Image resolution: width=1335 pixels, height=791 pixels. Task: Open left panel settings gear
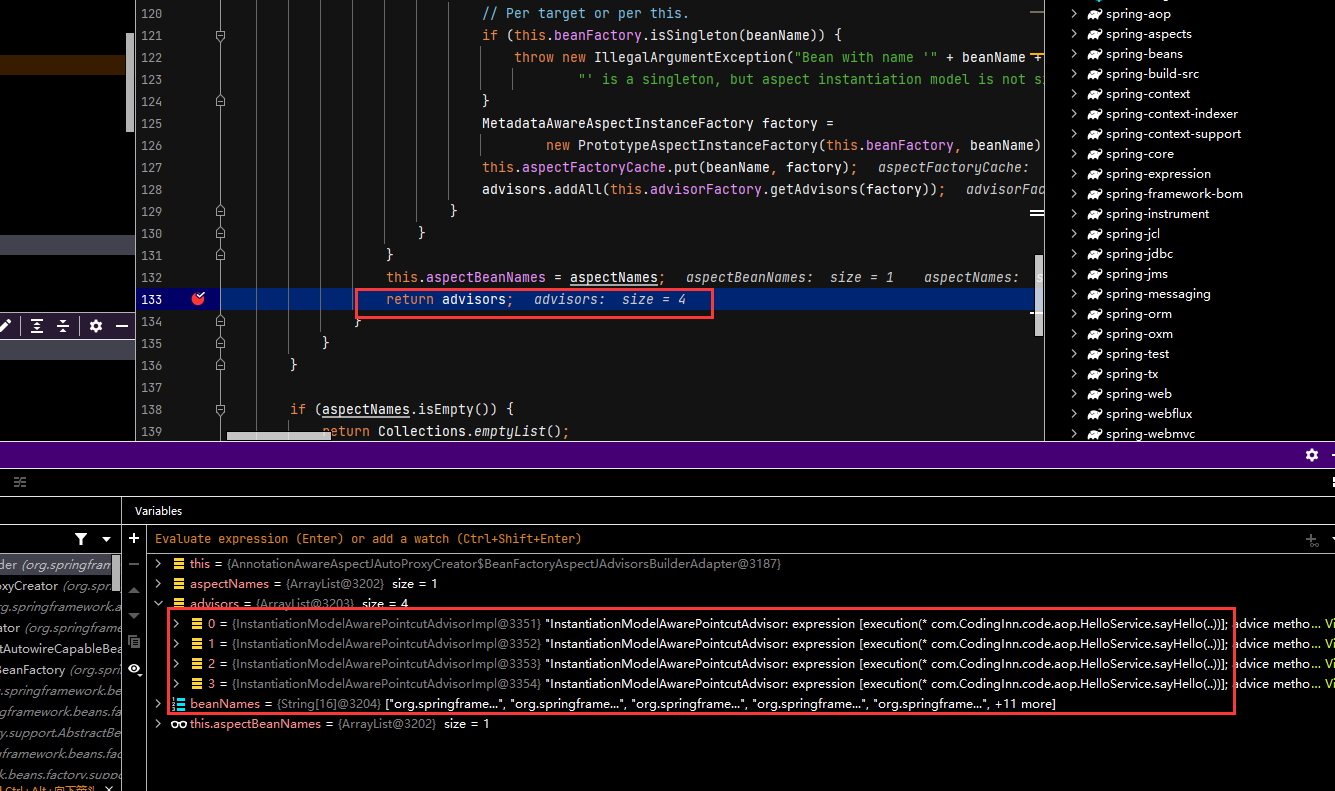click(x=96, y=326)
